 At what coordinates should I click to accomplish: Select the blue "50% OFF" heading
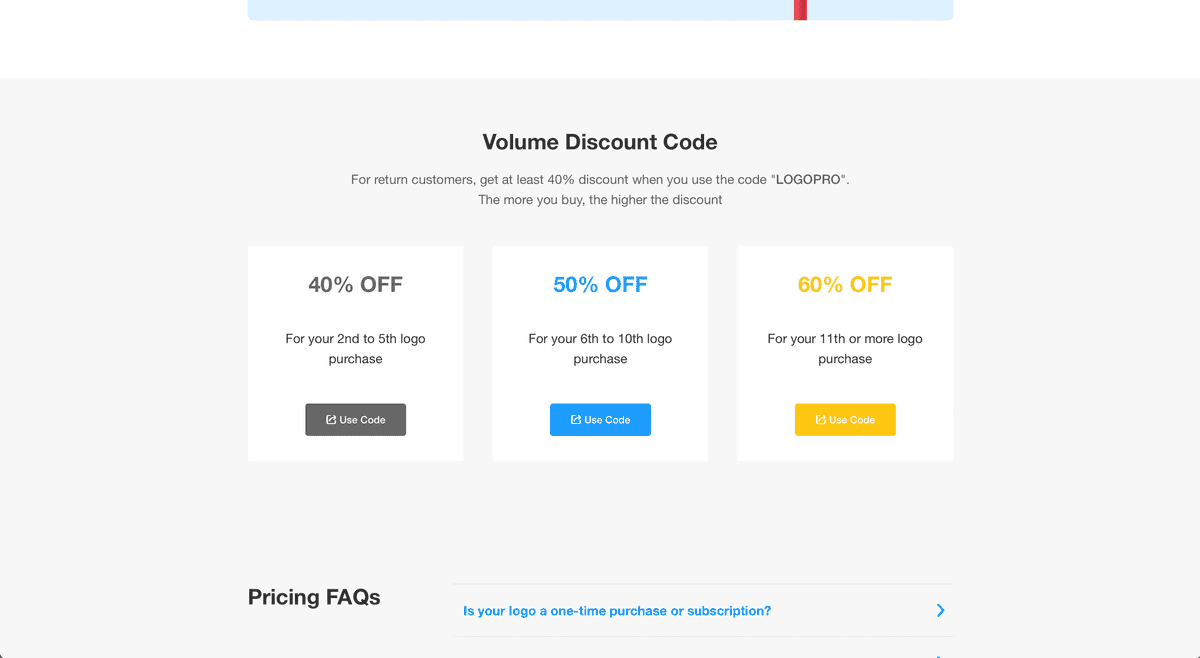[600, 285]
